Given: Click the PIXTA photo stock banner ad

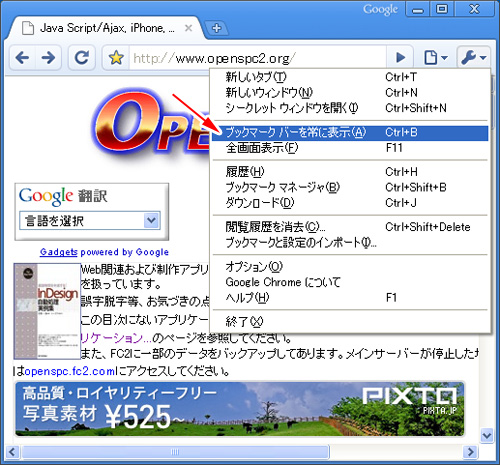Looking at the screenshot, I should [x=240, y=409].
